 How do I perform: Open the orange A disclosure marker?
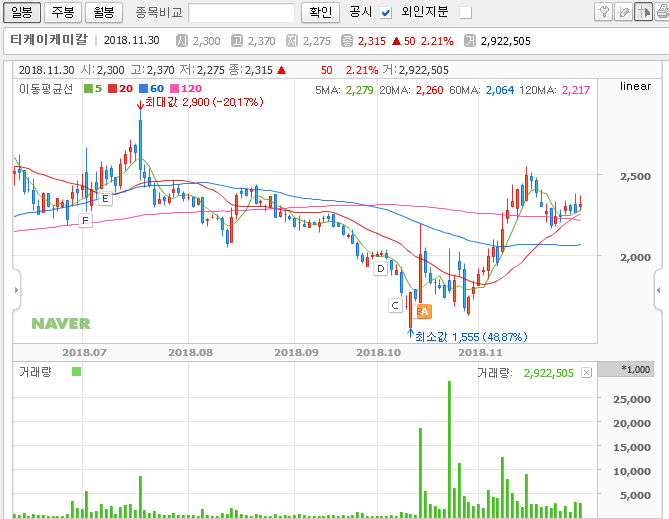tap(424, 312)
